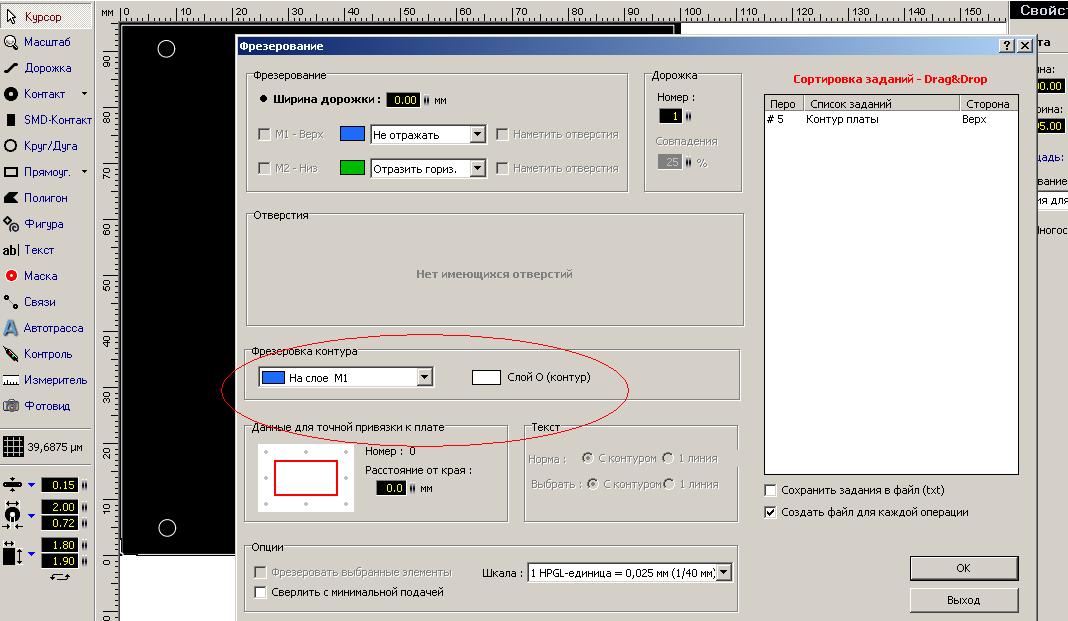
Task: Click the Выход exit button
Action: point(964,600)
